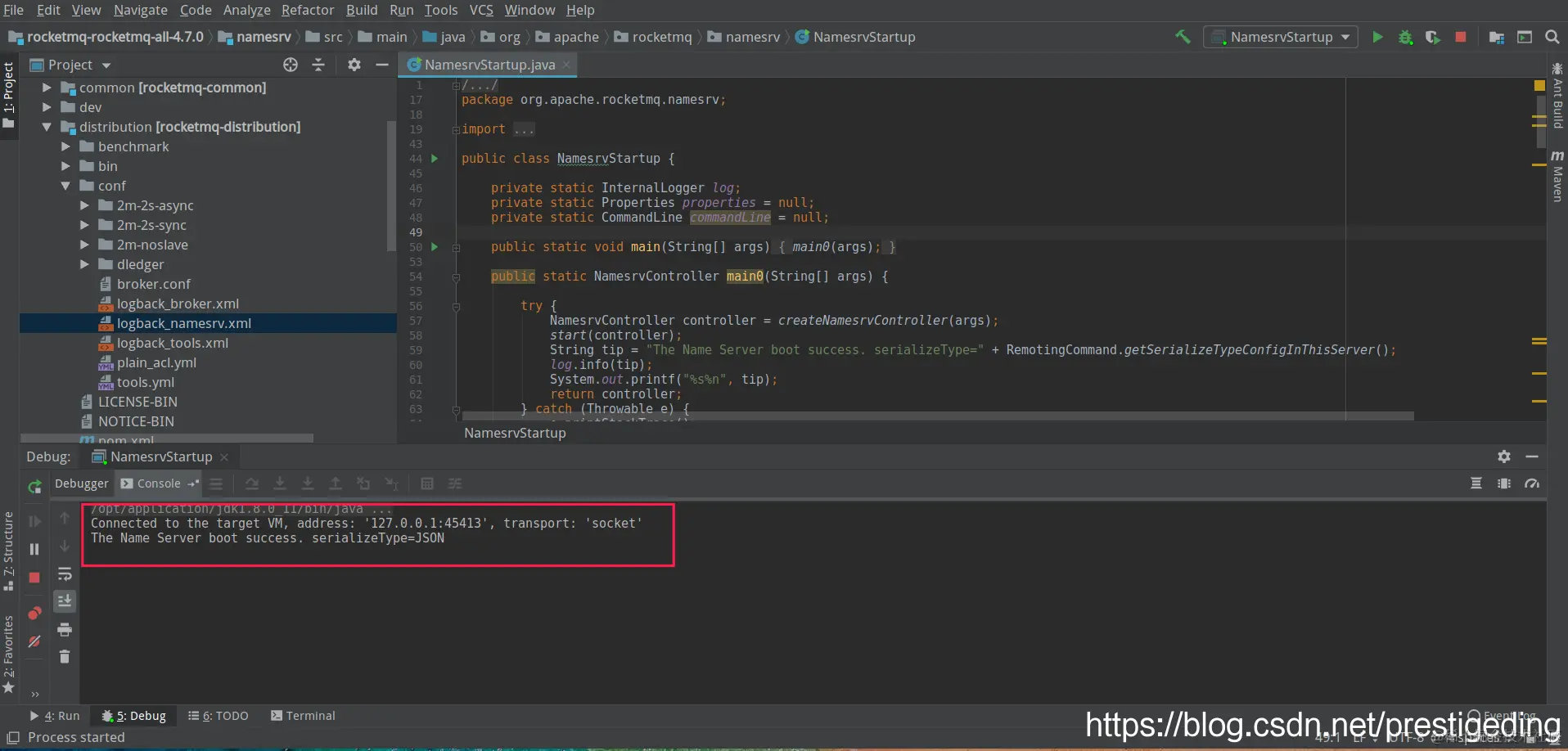
Task: Click the editor horizontal scrollbar
Action: pos(938,416)
